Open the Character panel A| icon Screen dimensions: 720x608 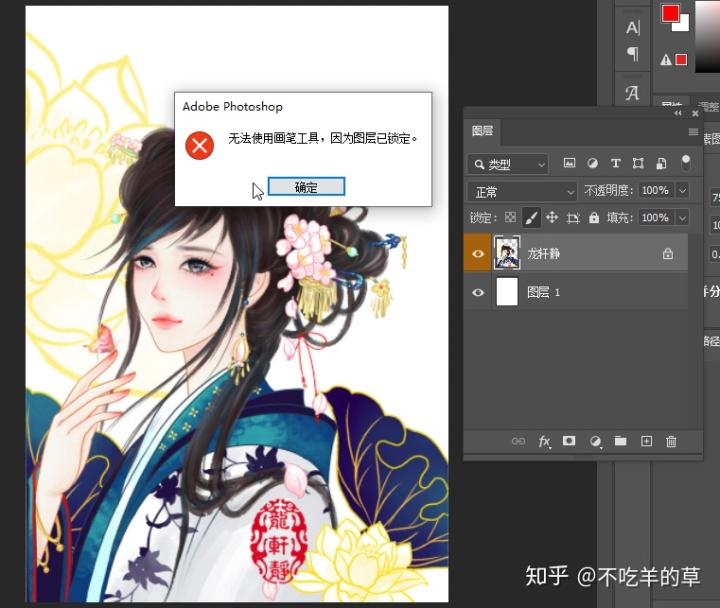point(632,28)
